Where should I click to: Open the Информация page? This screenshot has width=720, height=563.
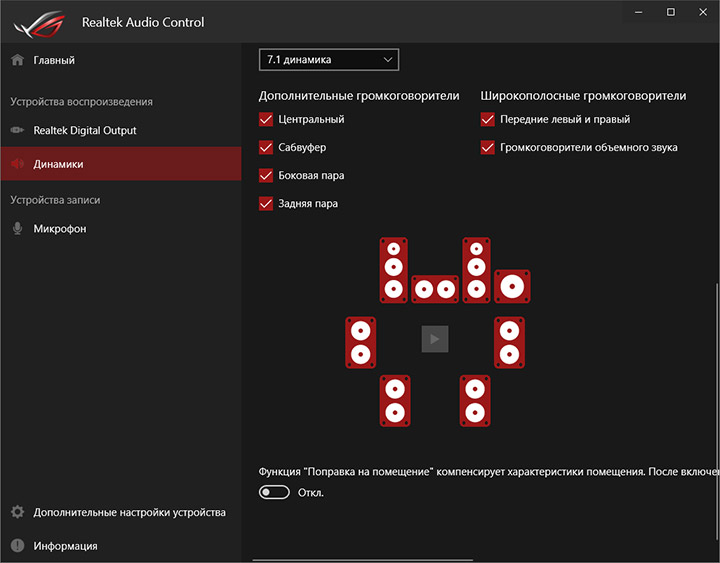click(x=65, y=546)
